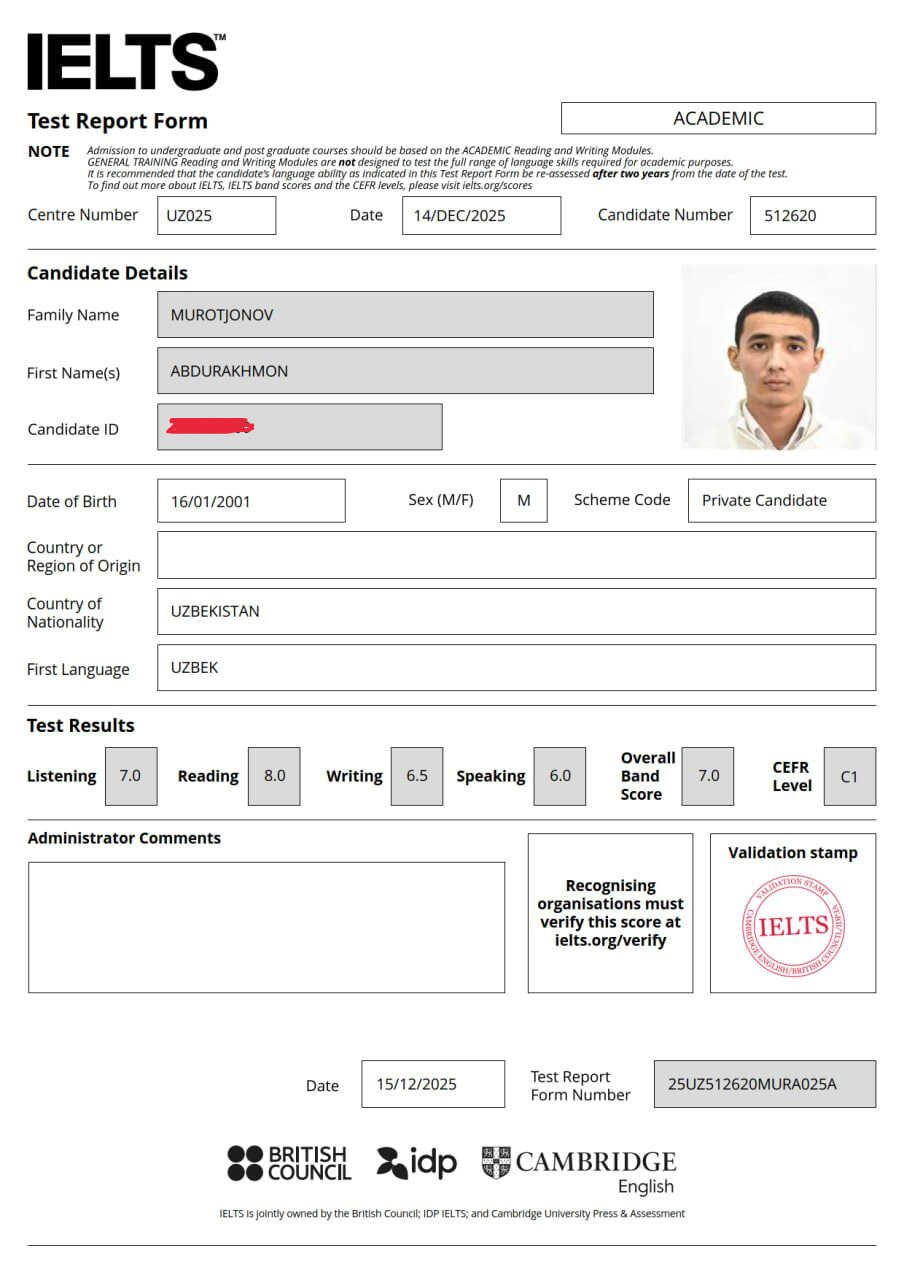This screenshot has height=1280, width=904.
Task: Select the Centre Number field UZ025
Action: [216, 216]
